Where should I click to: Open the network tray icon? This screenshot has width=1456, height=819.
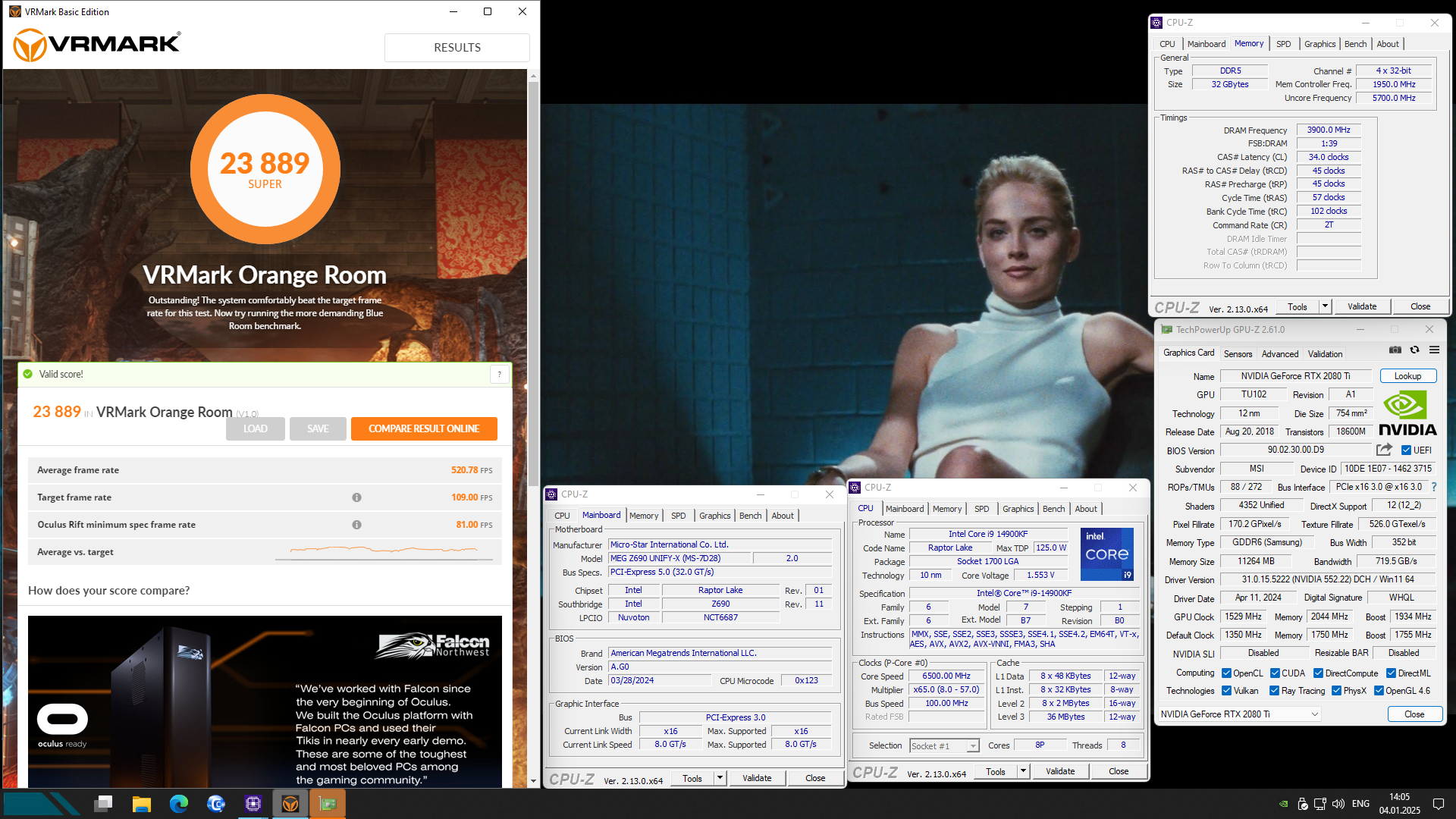coord(1320,804)
